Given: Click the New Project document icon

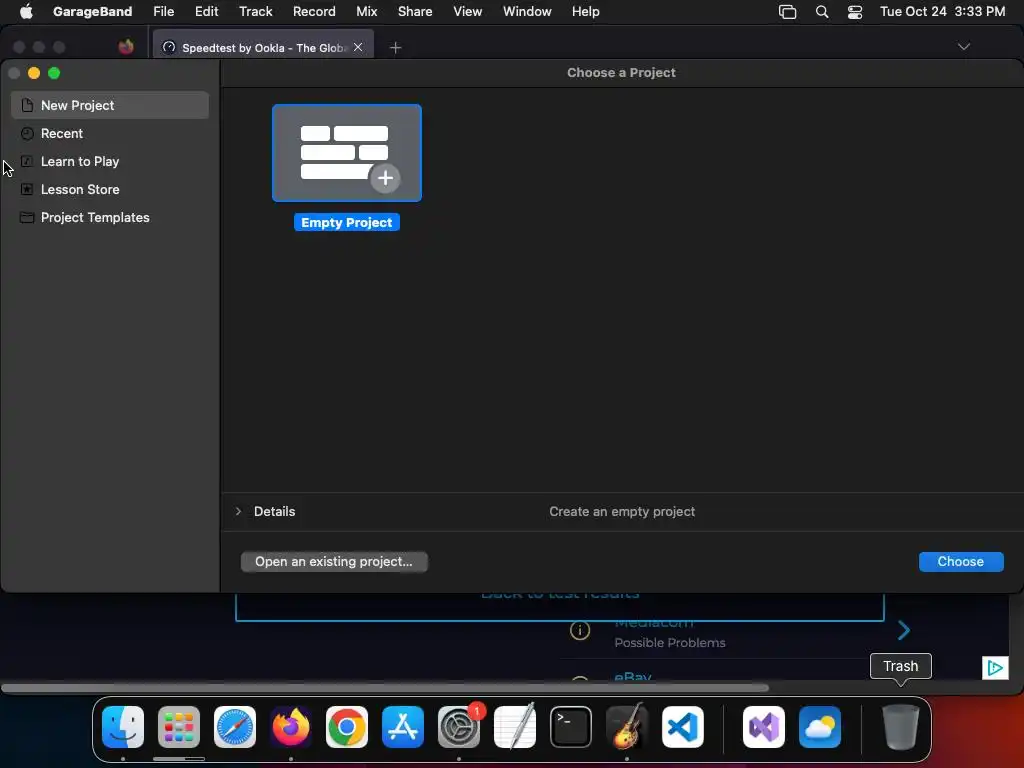Looking at the screenshot, I should [x=27, y=105].
